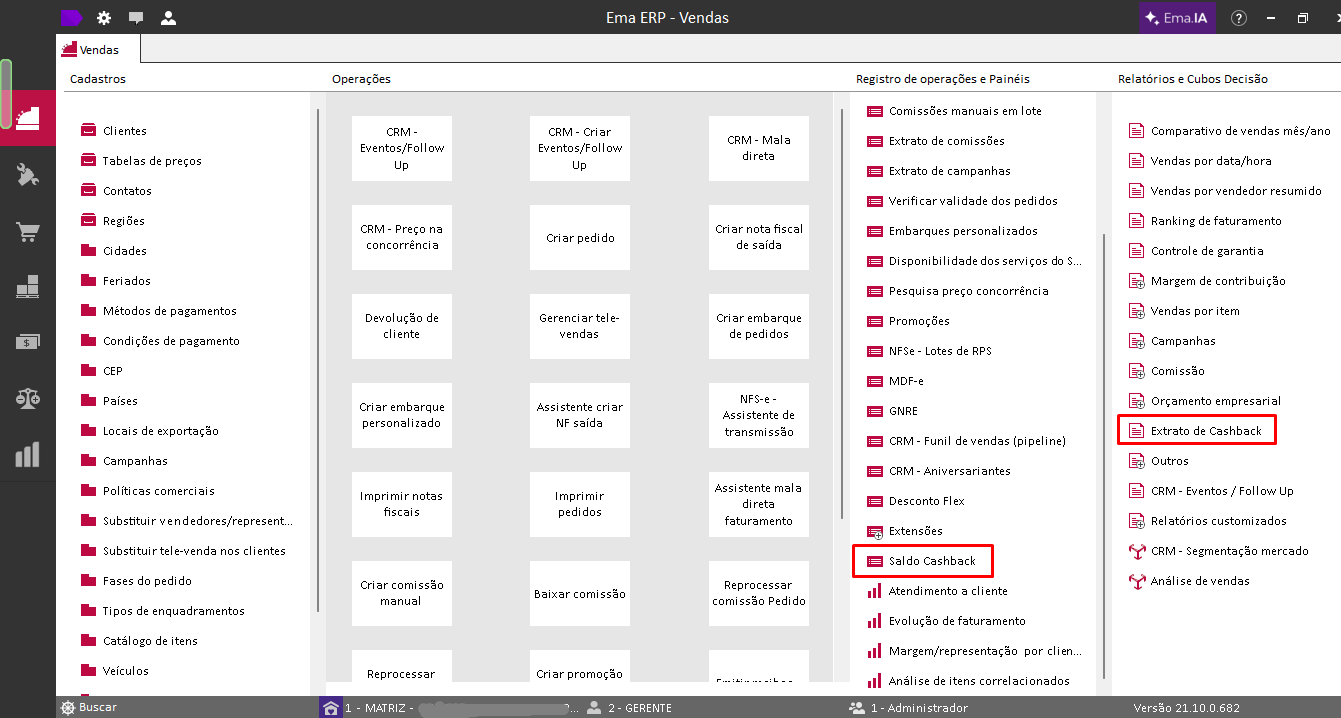The width and height of the screenshot is (1341, 718).
Task: Open Evolução de faturamento chart icon
Action: click(x=875, y=621)
